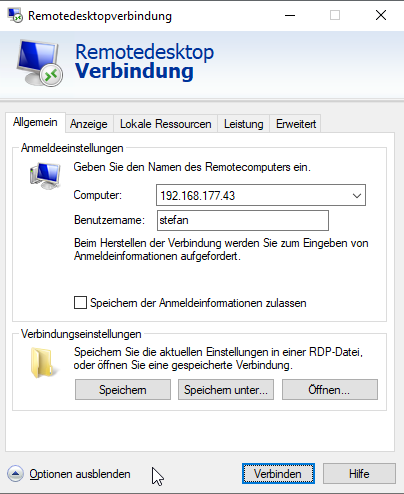The width and height of the screenshot is (404, 494).
Task: Enable Speichern der Anmeldeinformationen zulassen checkbox
Action: click(80, 303)
